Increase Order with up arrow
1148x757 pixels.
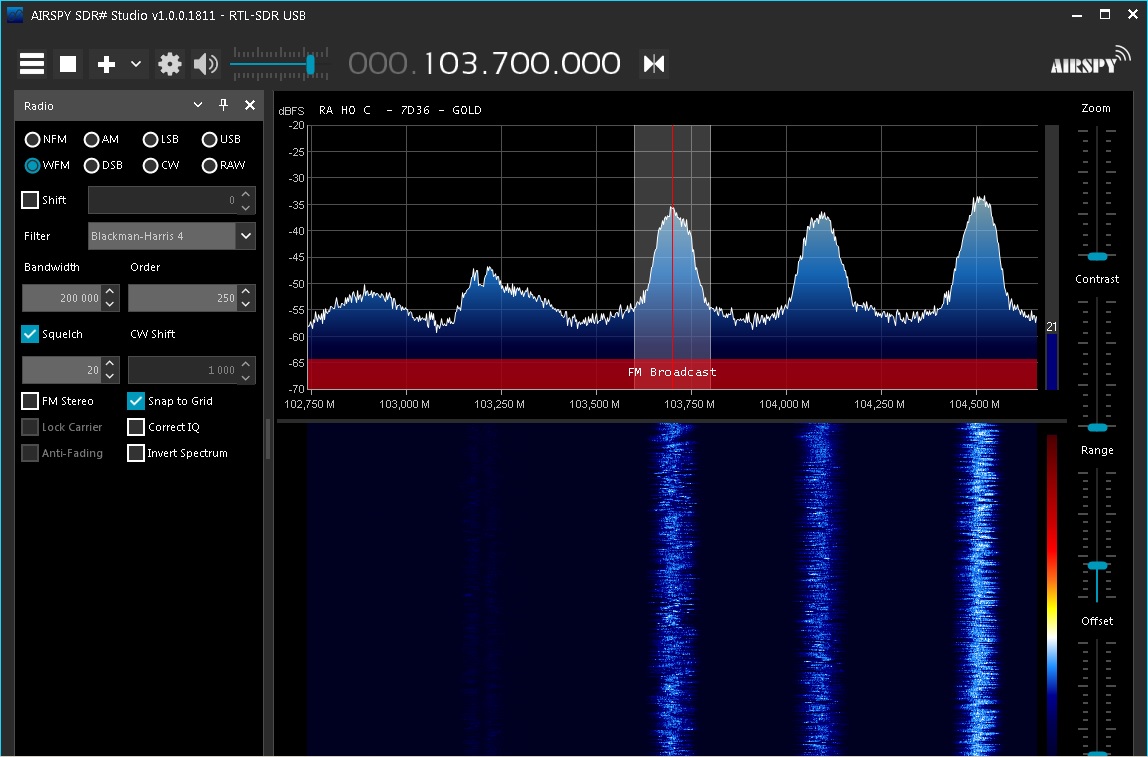tap(246, 291)
